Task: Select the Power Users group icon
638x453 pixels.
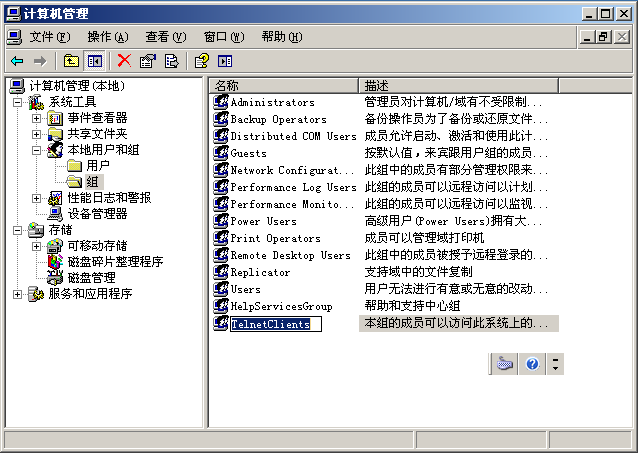Action: tap(221, 221)
